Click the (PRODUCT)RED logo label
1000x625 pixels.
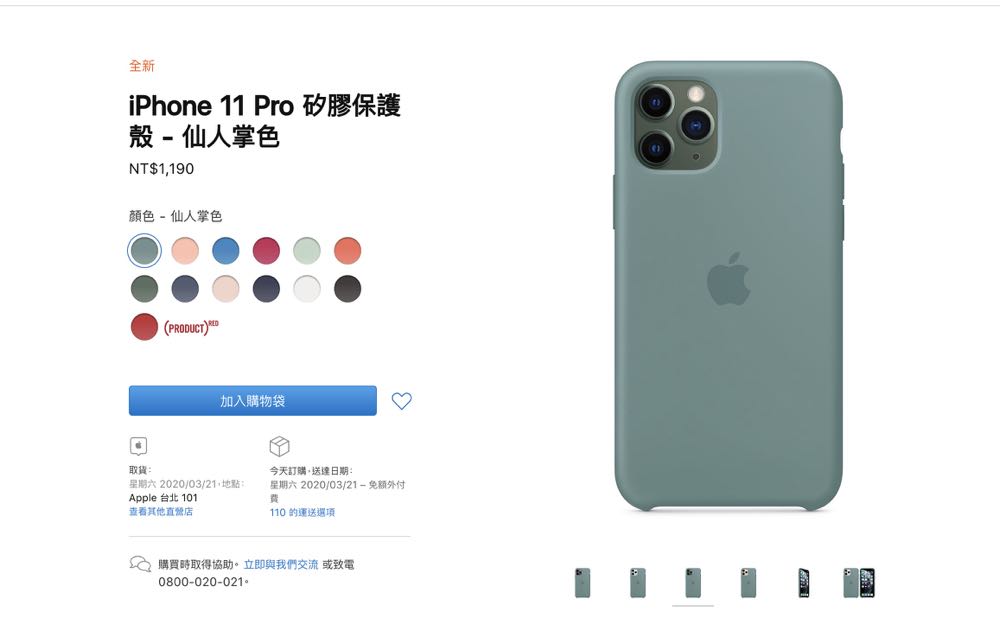191,327
